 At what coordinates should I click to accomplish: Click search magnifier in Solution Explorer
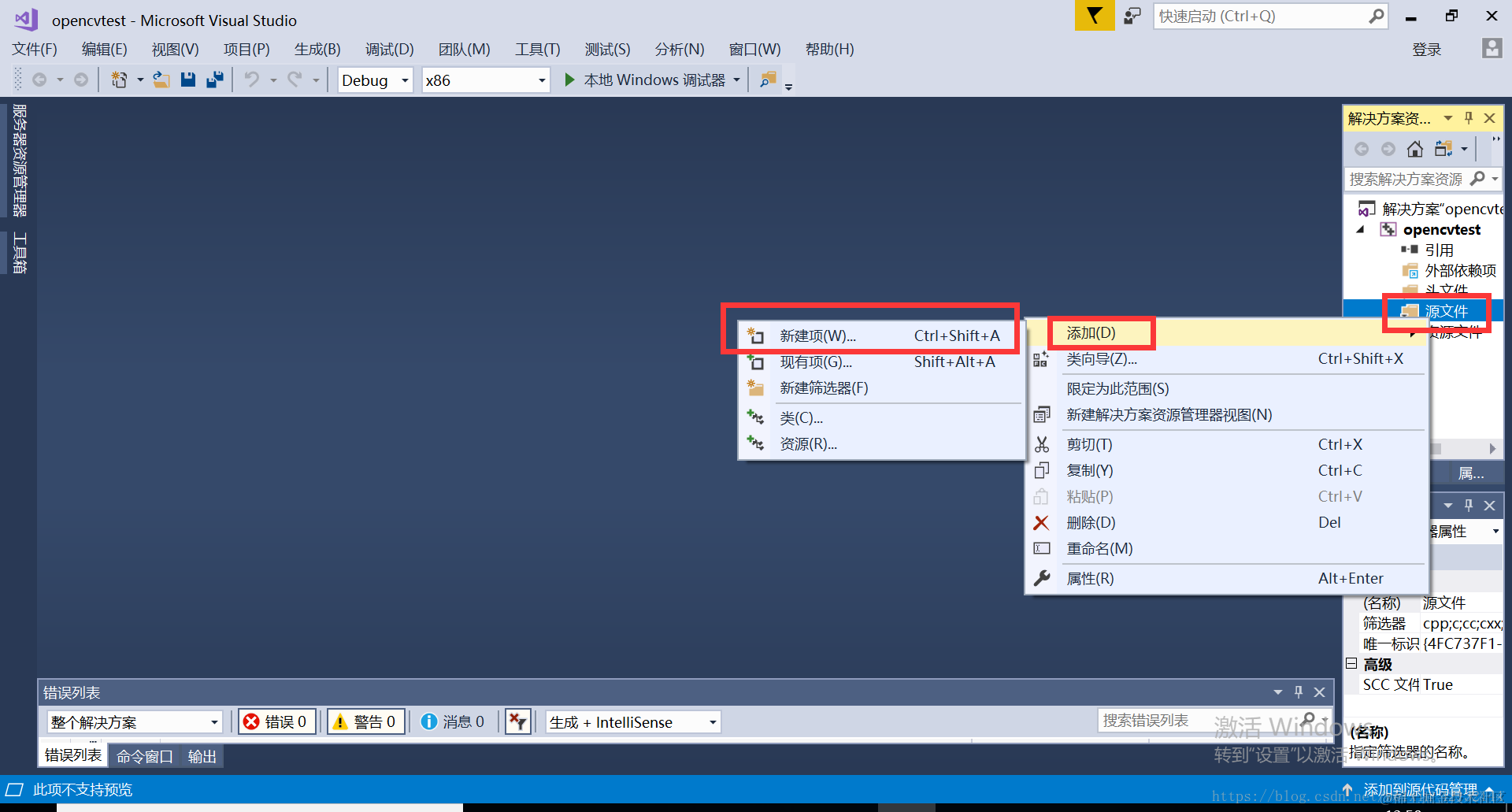pyautogui.click(x=1478, y=179)
